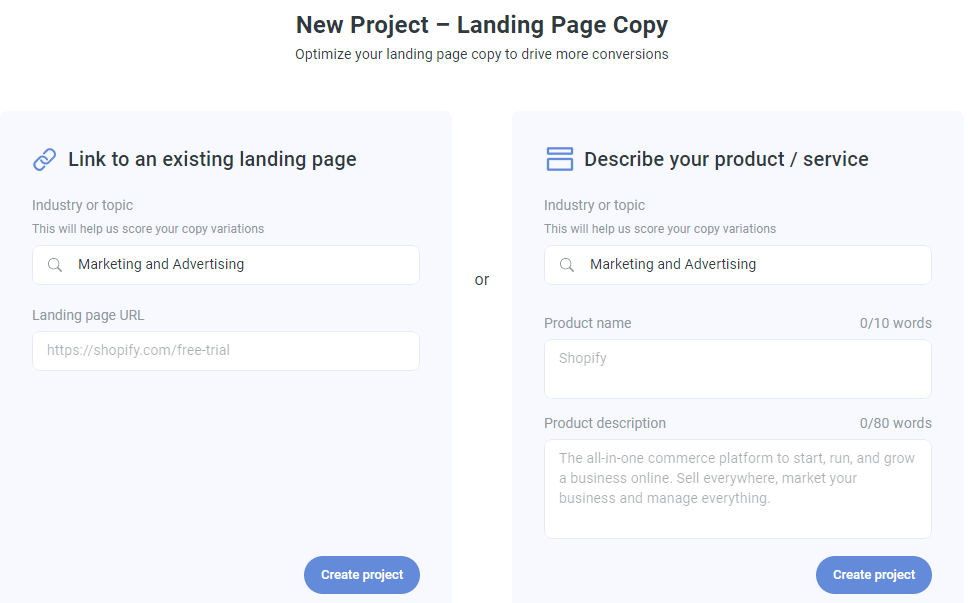Click the 'Product description' label
The width and height of the screenshot is (968, 603).
click(x=605, y=423)
